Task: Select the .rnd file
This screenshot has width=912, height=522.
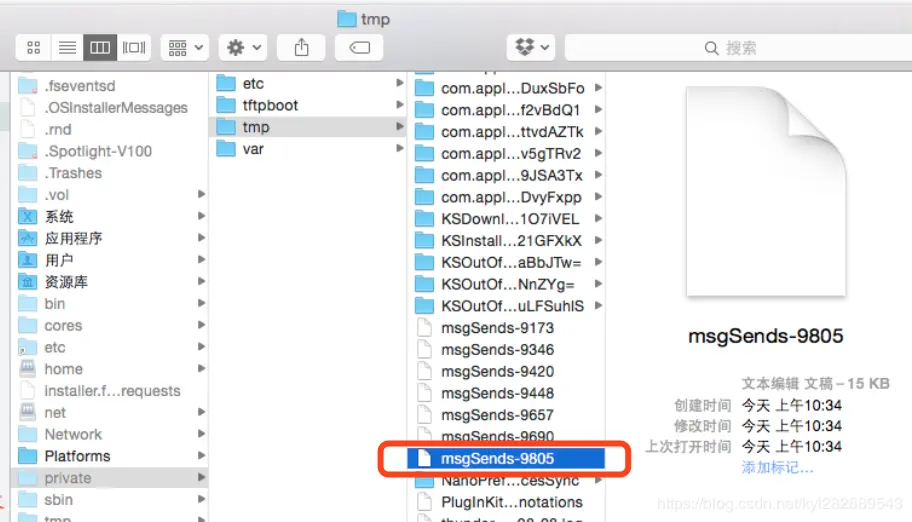Action: (x=109, y=129)
